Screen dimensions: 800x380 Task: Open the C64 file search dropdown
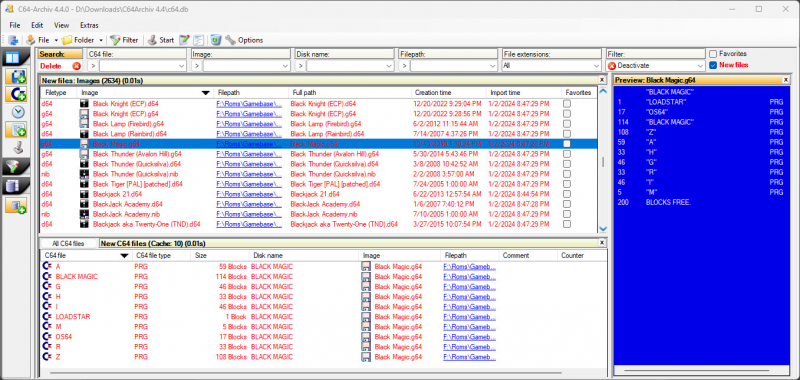[182, 66]
